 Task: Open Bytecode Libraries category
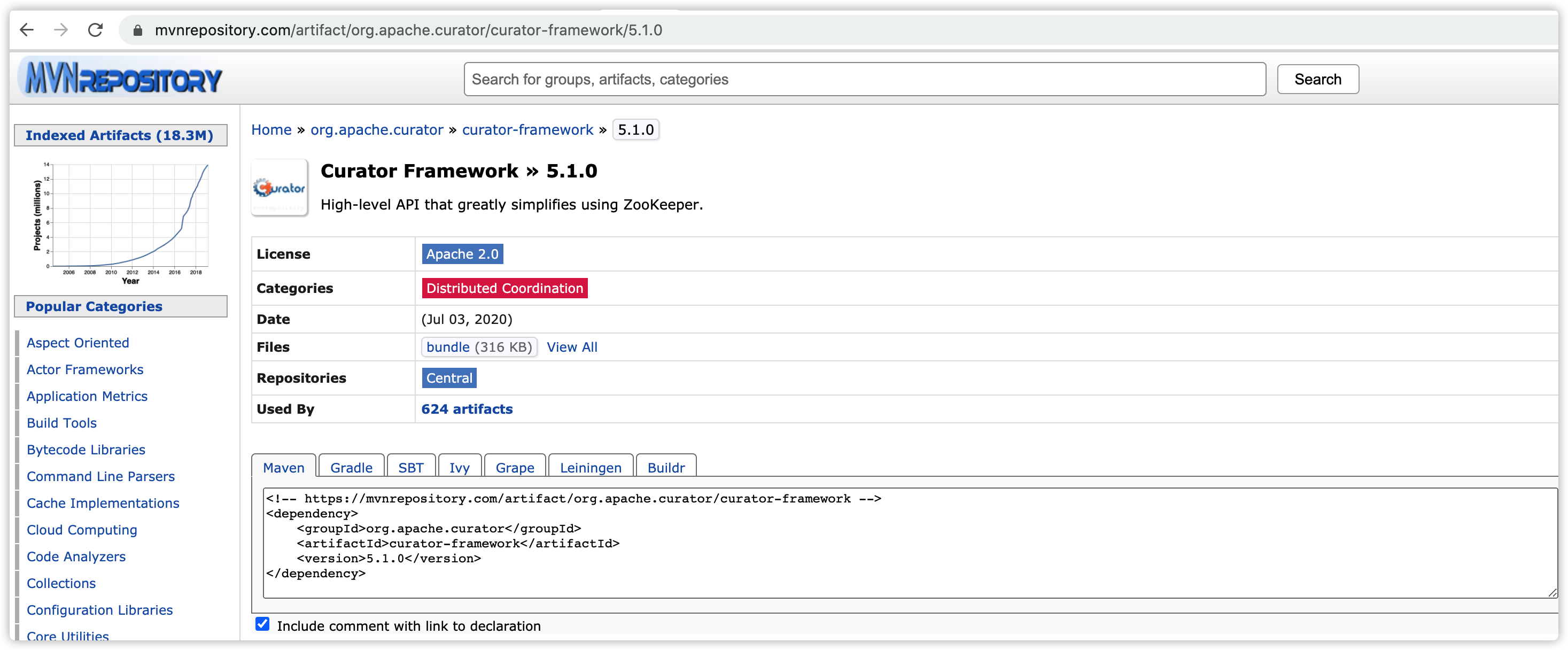click(x=86, y=450)
